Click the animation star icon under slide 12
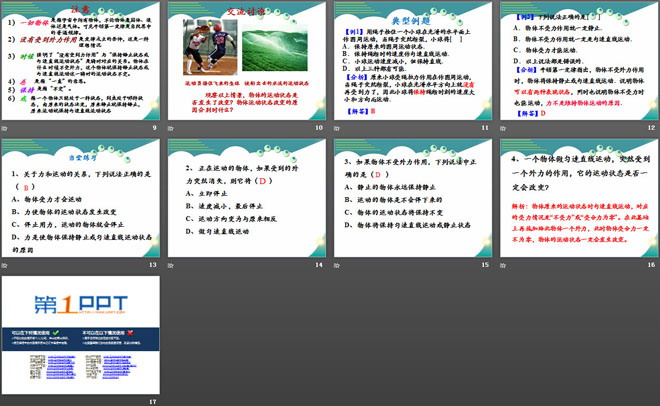The height and width of the screenshot is (406, 660). [503, 128]
